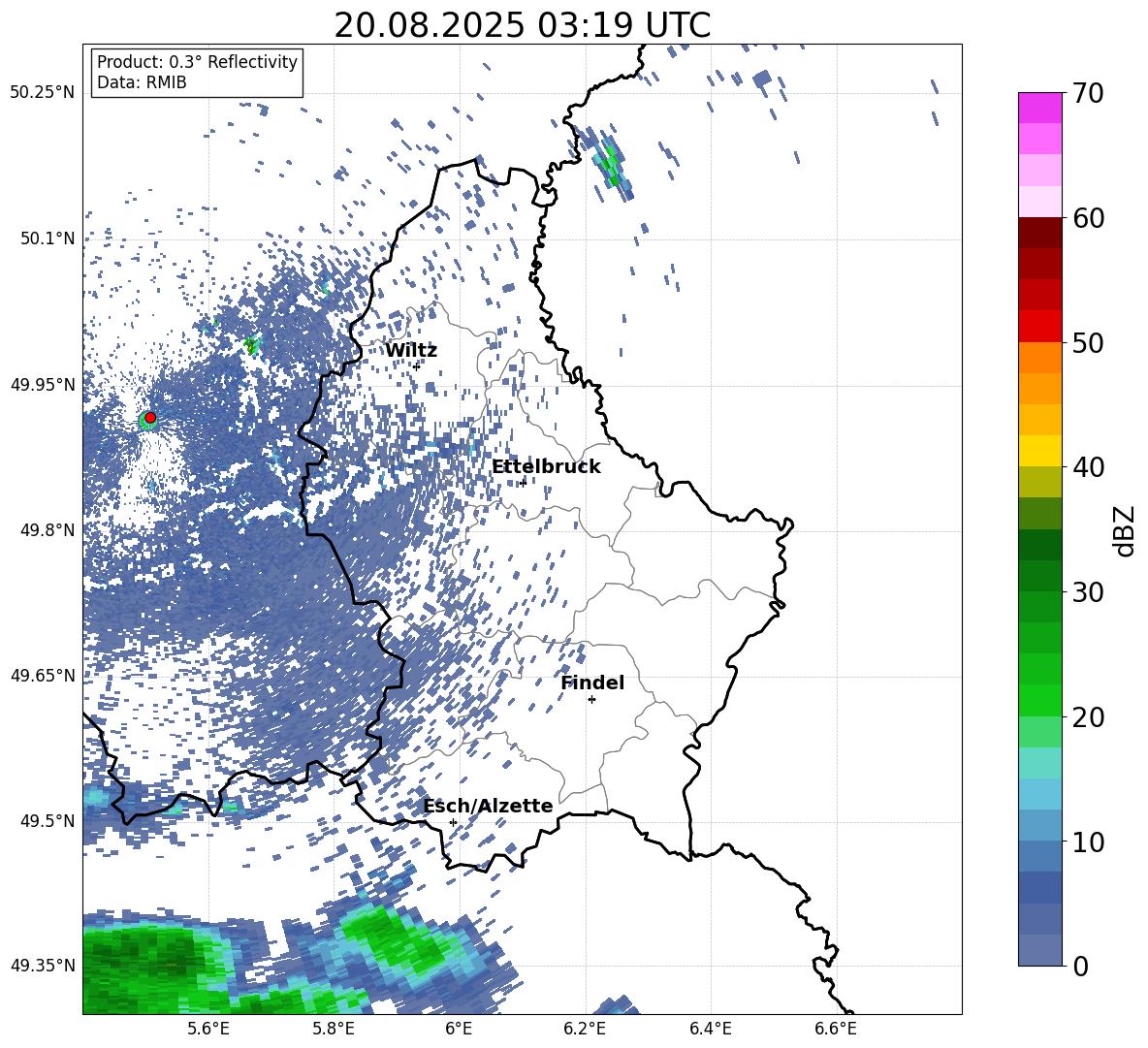Click the Esch/Alzette station cross marker
The width and height of the screenshot is (1148, 1048).
pos(453,822)
